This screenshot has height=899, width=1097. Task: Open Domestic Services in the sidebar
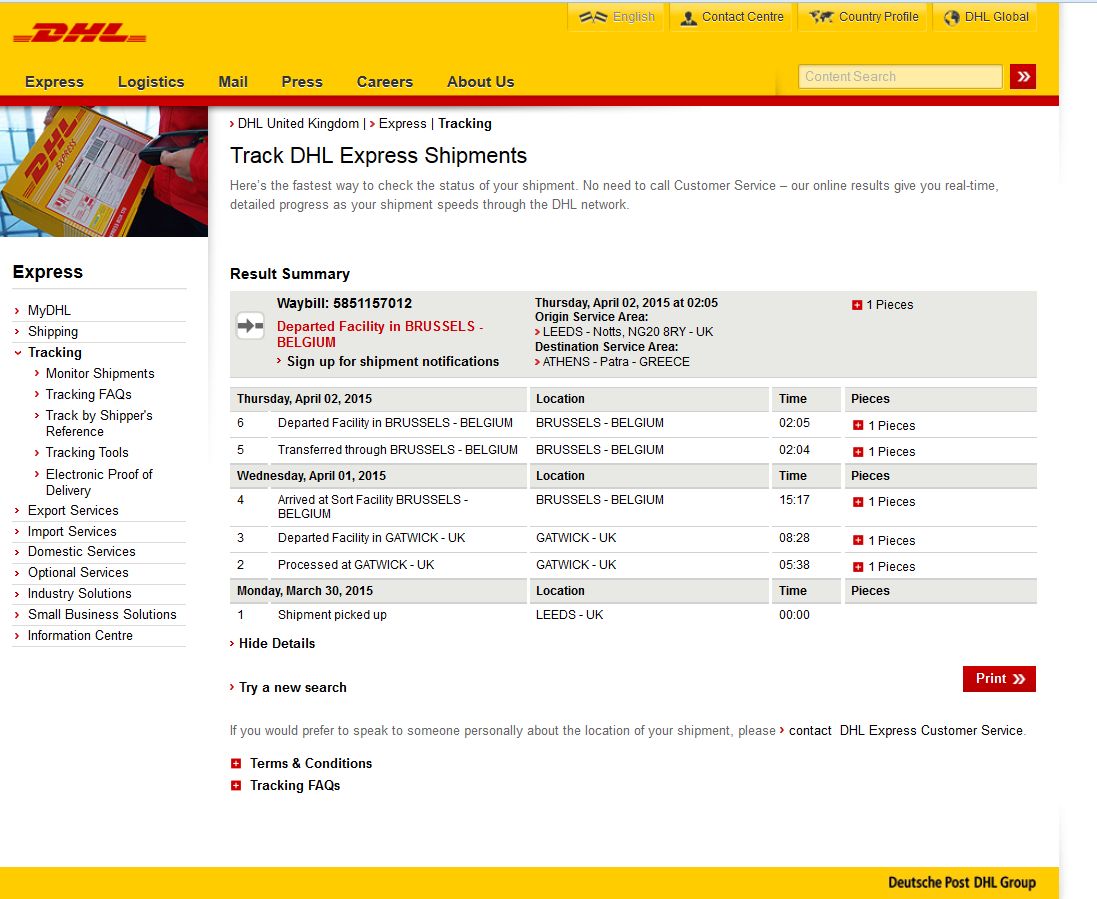click(81, 551)
